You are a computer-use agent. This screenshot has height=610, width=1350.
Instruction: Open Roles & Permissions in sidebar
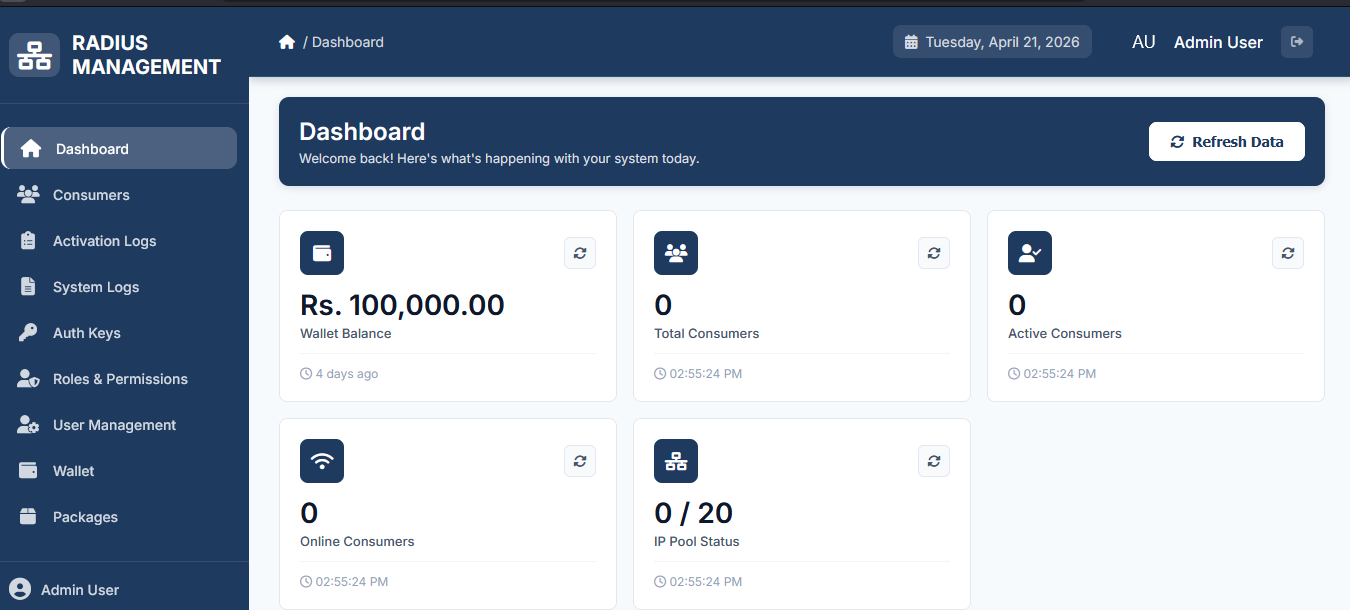pos(120,379)
